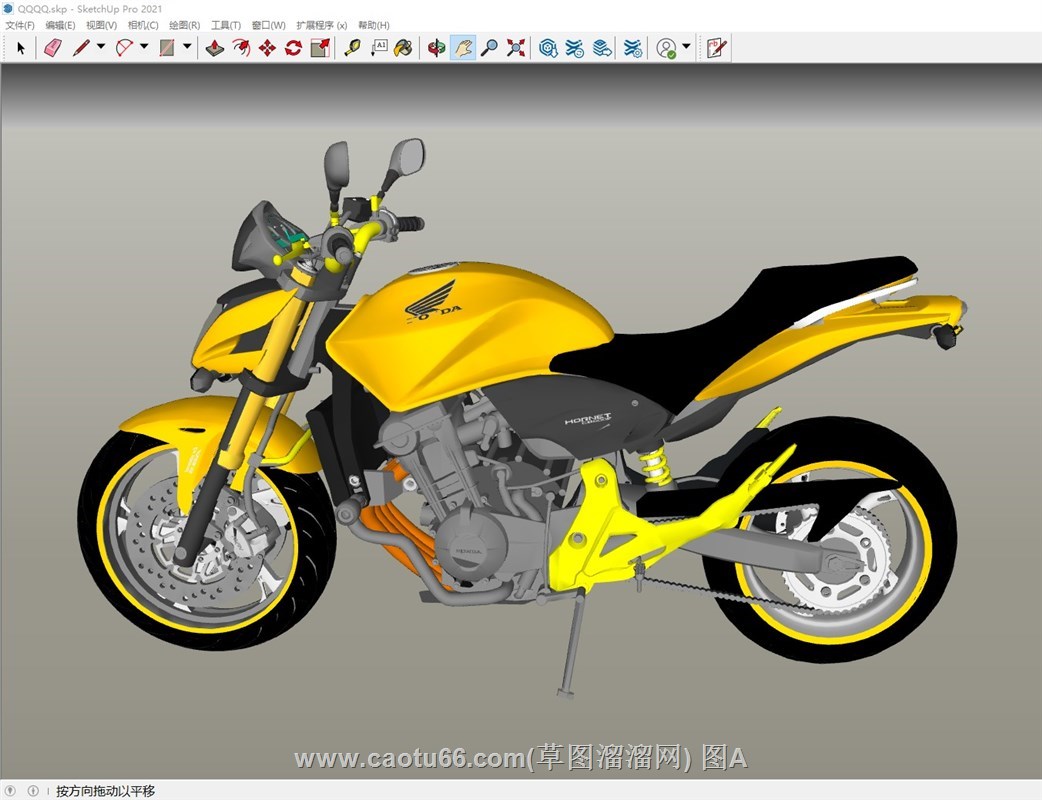The width and height of the screenshot is (1042, 800).
Task: Select the Rotate tool
Action: (x=293, y=47)
